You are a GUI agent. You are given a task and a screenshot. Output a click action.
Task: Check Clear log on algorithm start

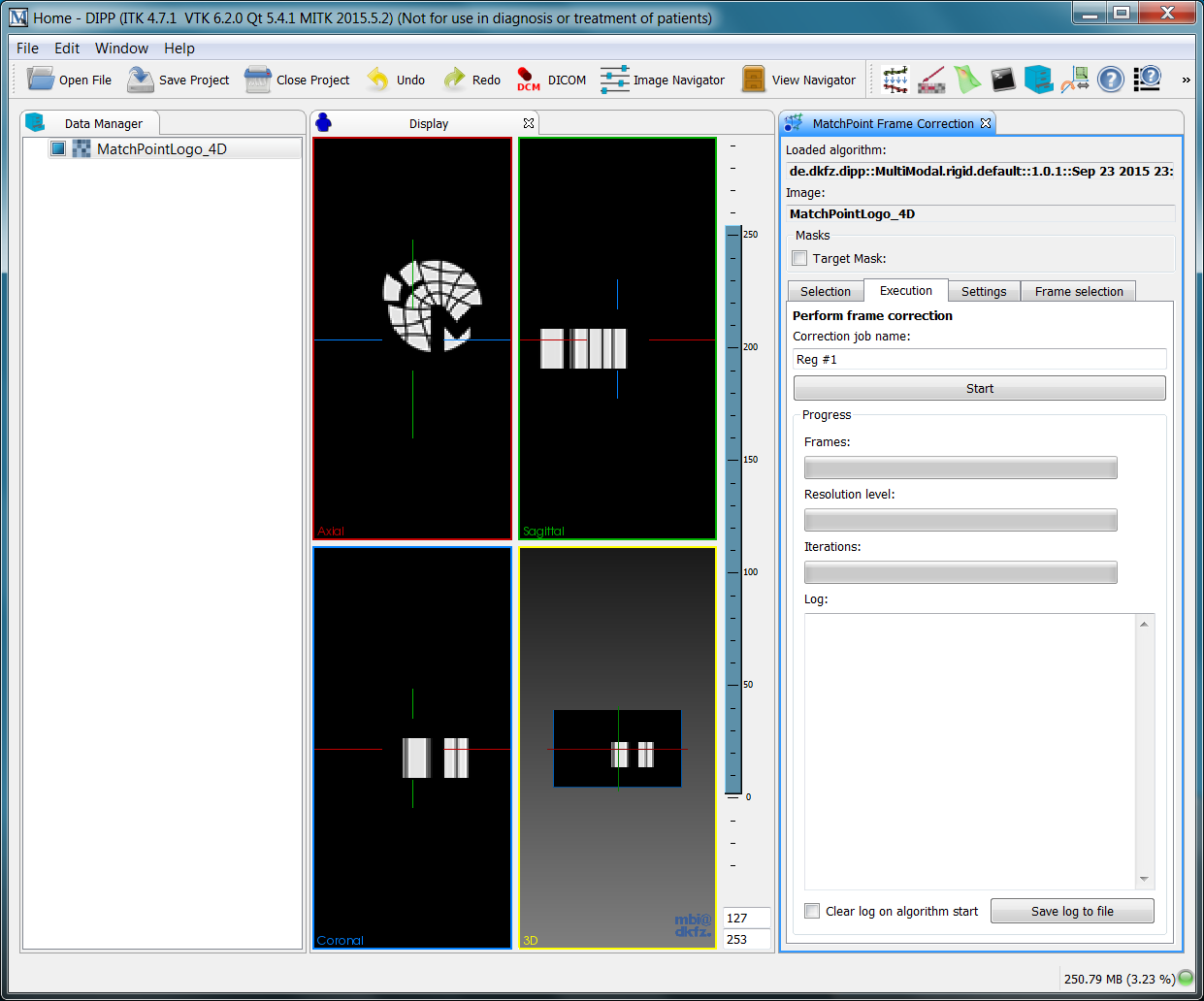pyautogui.click(x=812, y=911)
